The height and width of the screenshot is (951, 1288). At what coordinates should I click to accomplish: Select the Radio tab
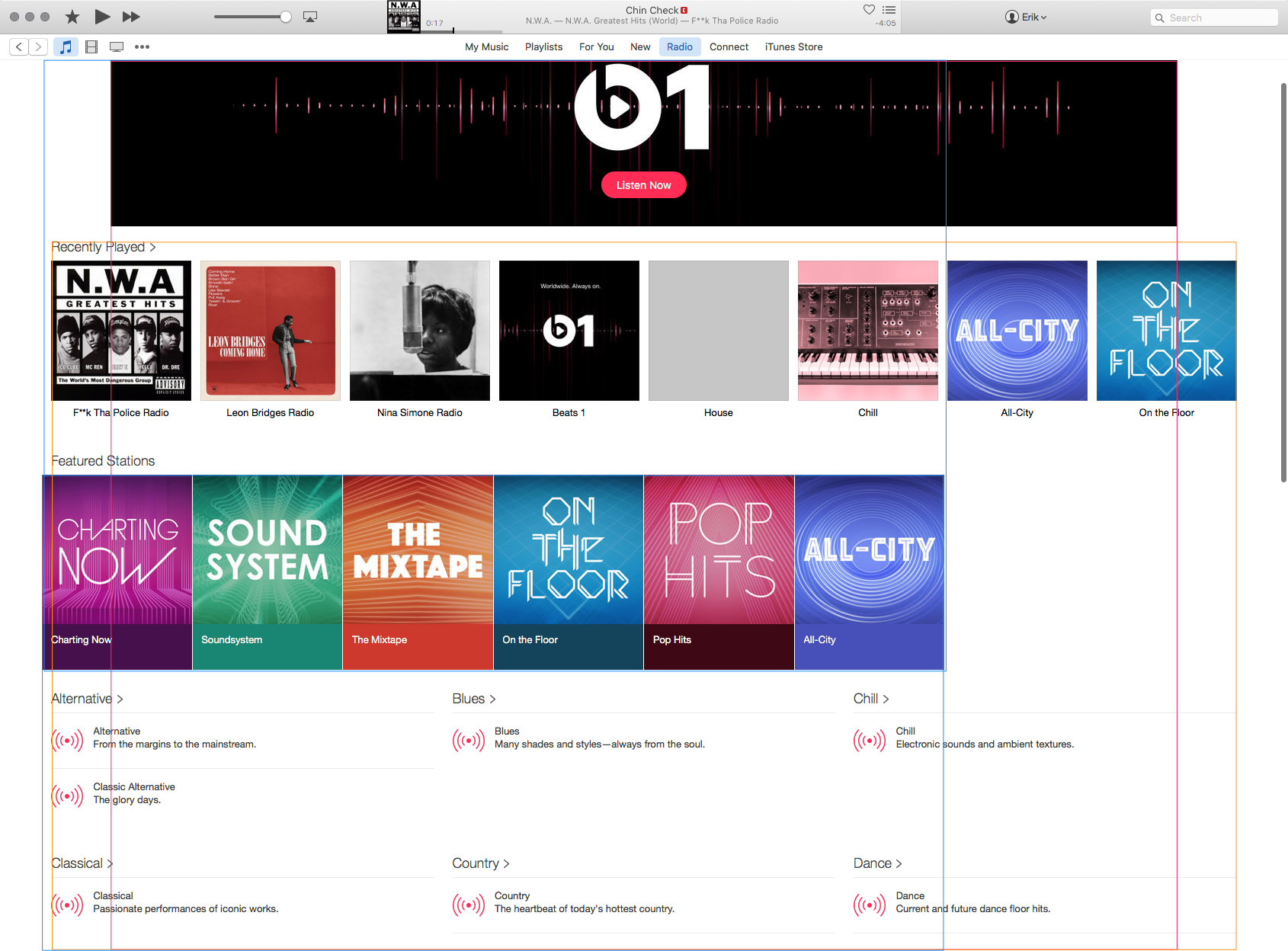pos(680,46)
